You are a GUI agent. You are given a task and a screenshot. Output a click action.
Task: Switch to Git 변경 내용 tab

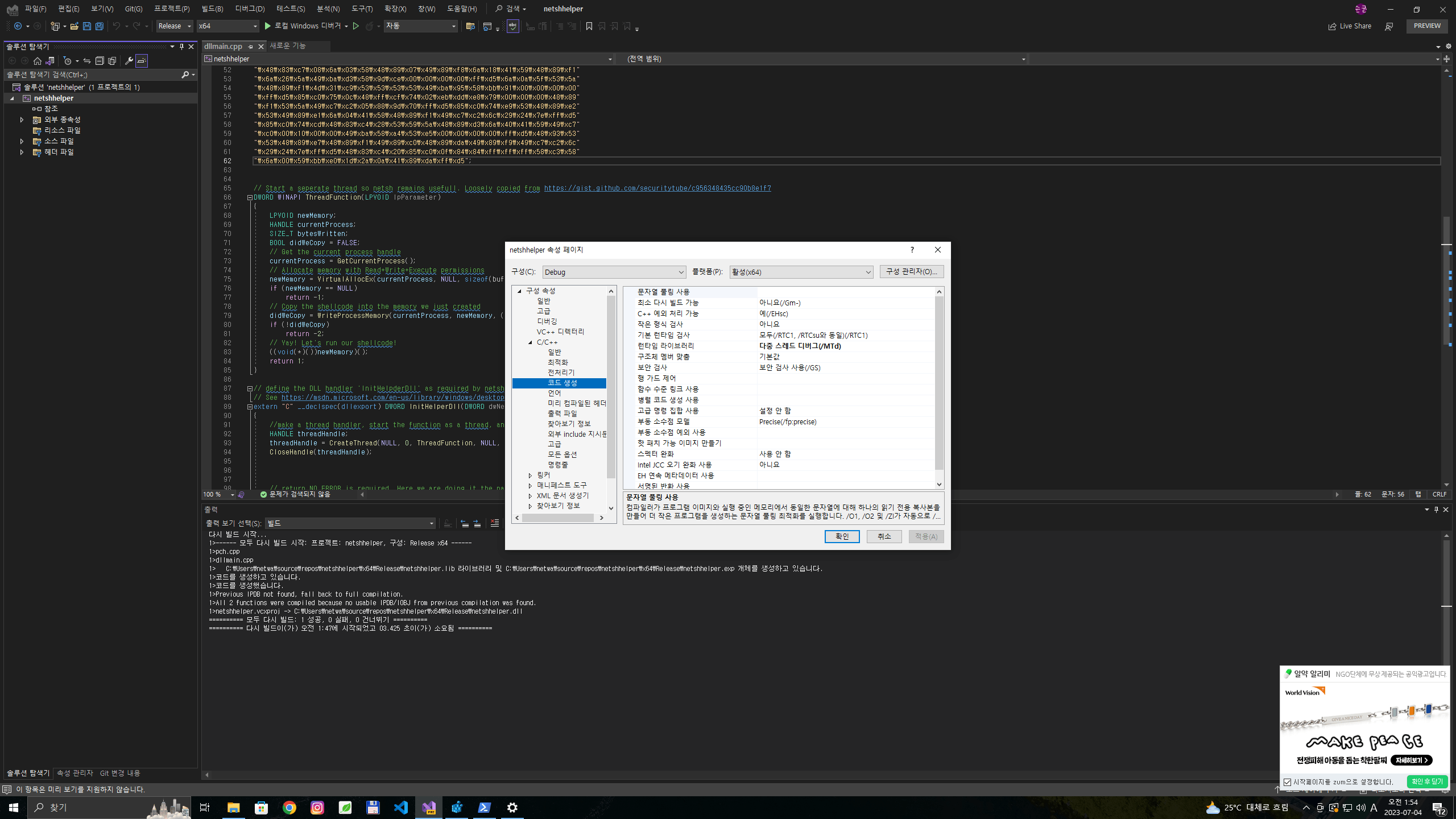pos(120,773)
